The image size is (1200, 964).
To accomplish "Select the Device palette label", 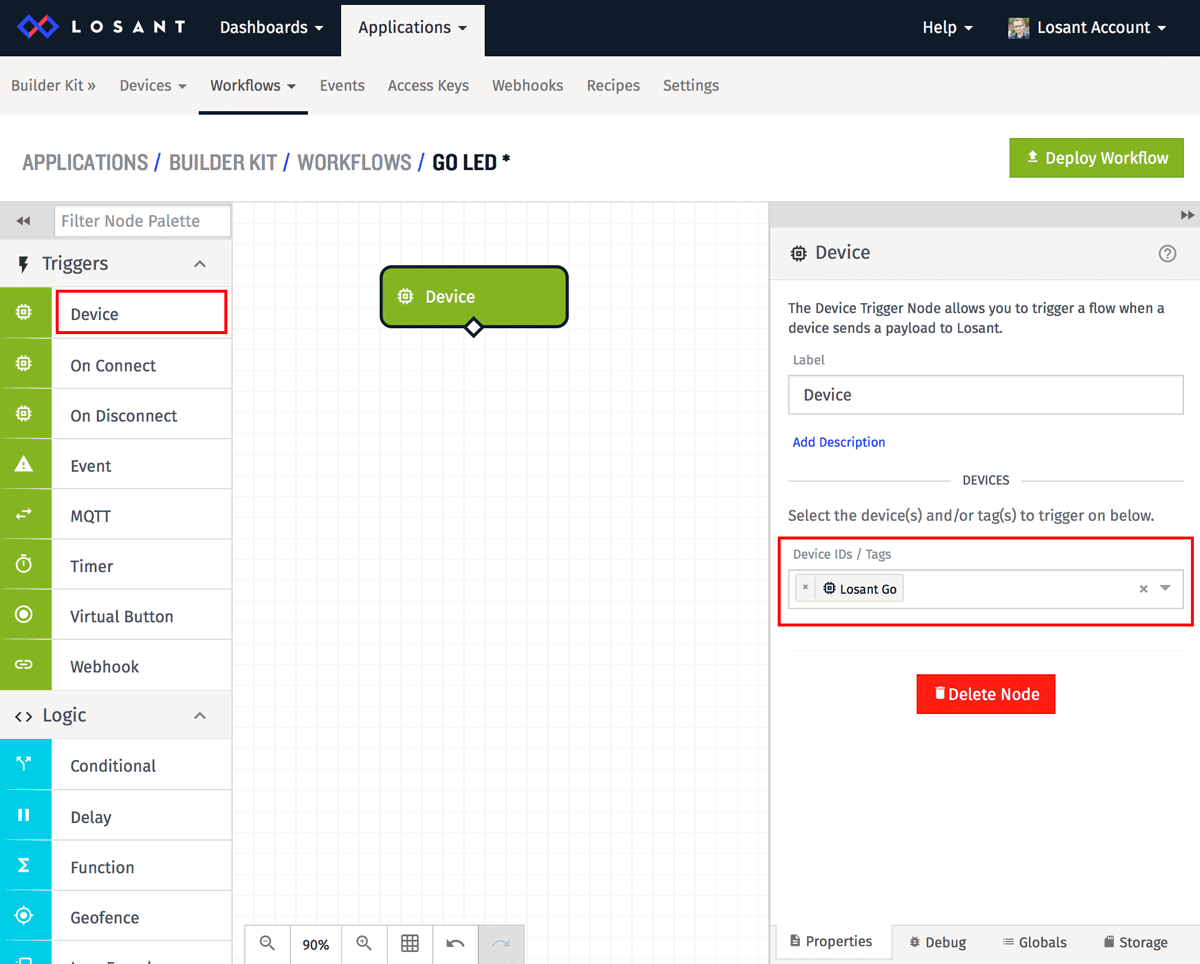I will 94,314.
